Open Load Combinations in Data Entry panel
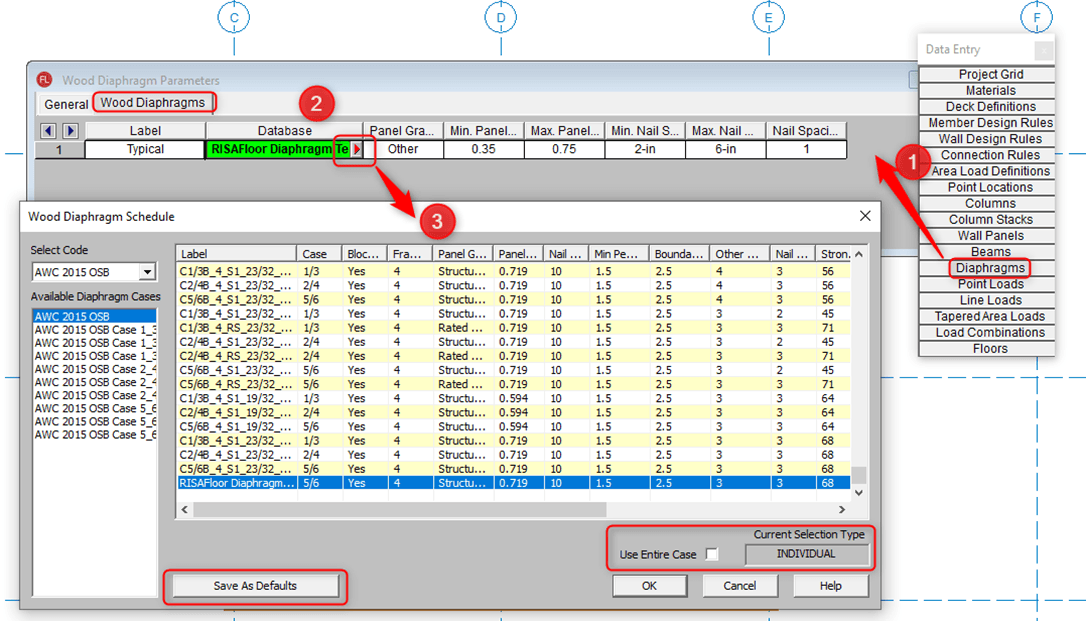 [989, 333]
